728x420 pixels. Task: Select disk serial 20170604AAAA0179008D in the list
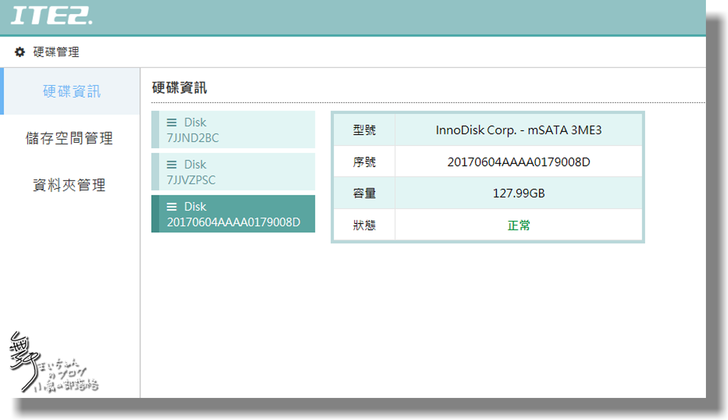(x=232, y=221)
